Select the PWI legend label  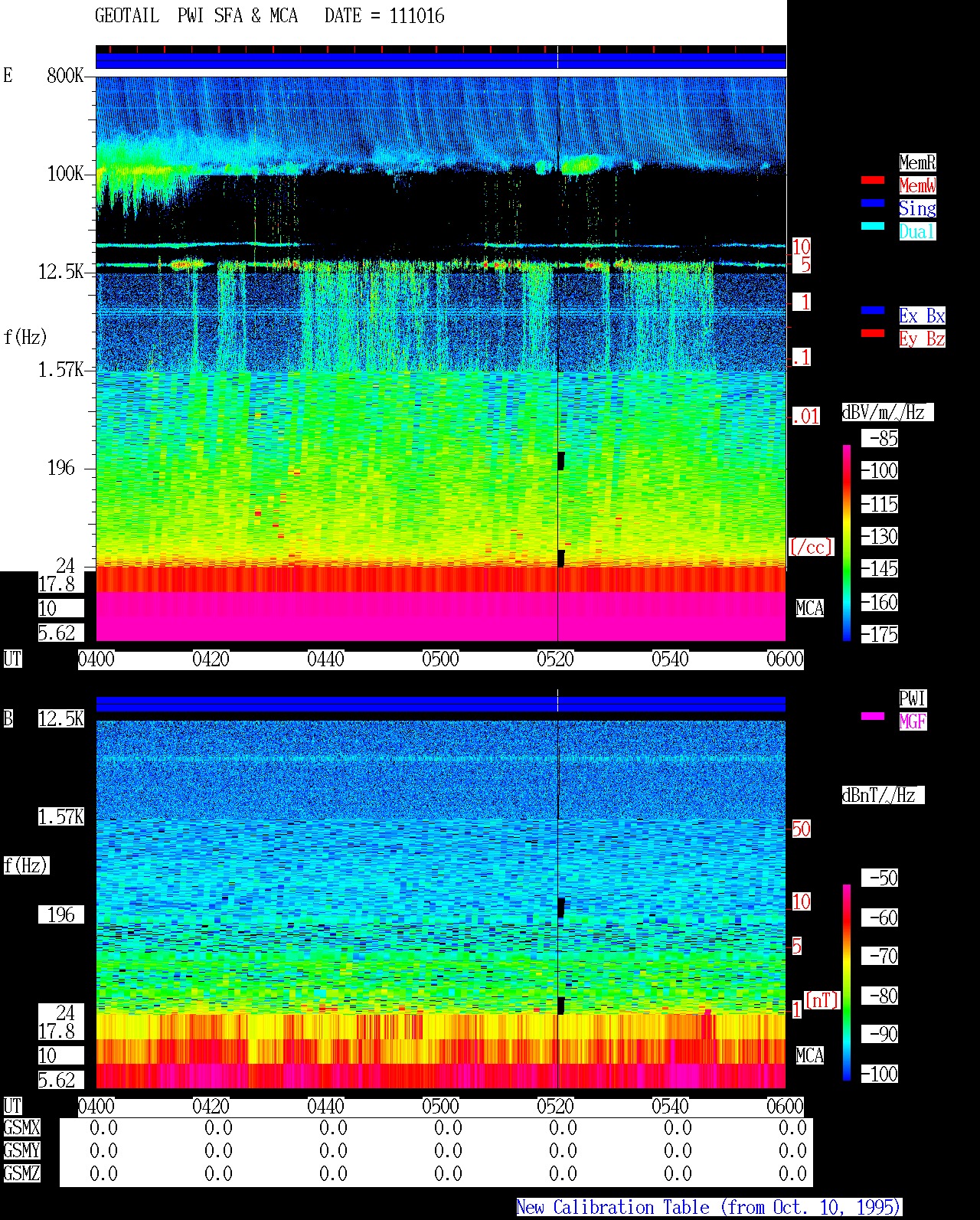(x=913, y=698)
